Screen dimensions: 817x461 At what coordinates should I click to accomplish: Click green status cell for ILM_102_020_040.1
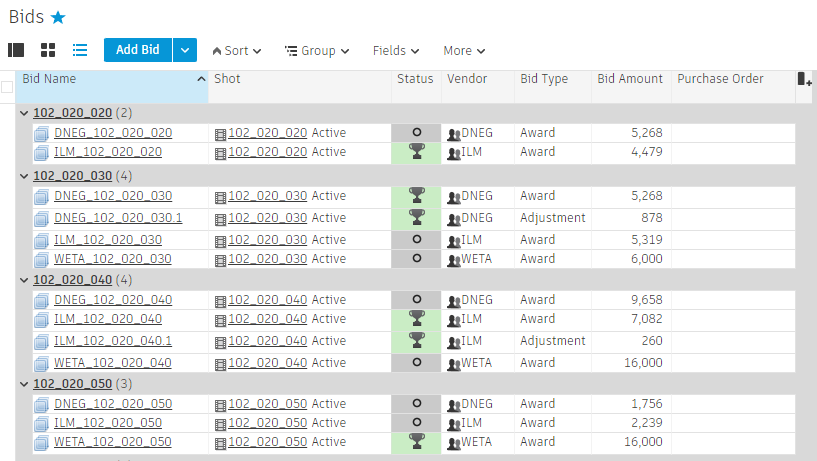(416, 341)
